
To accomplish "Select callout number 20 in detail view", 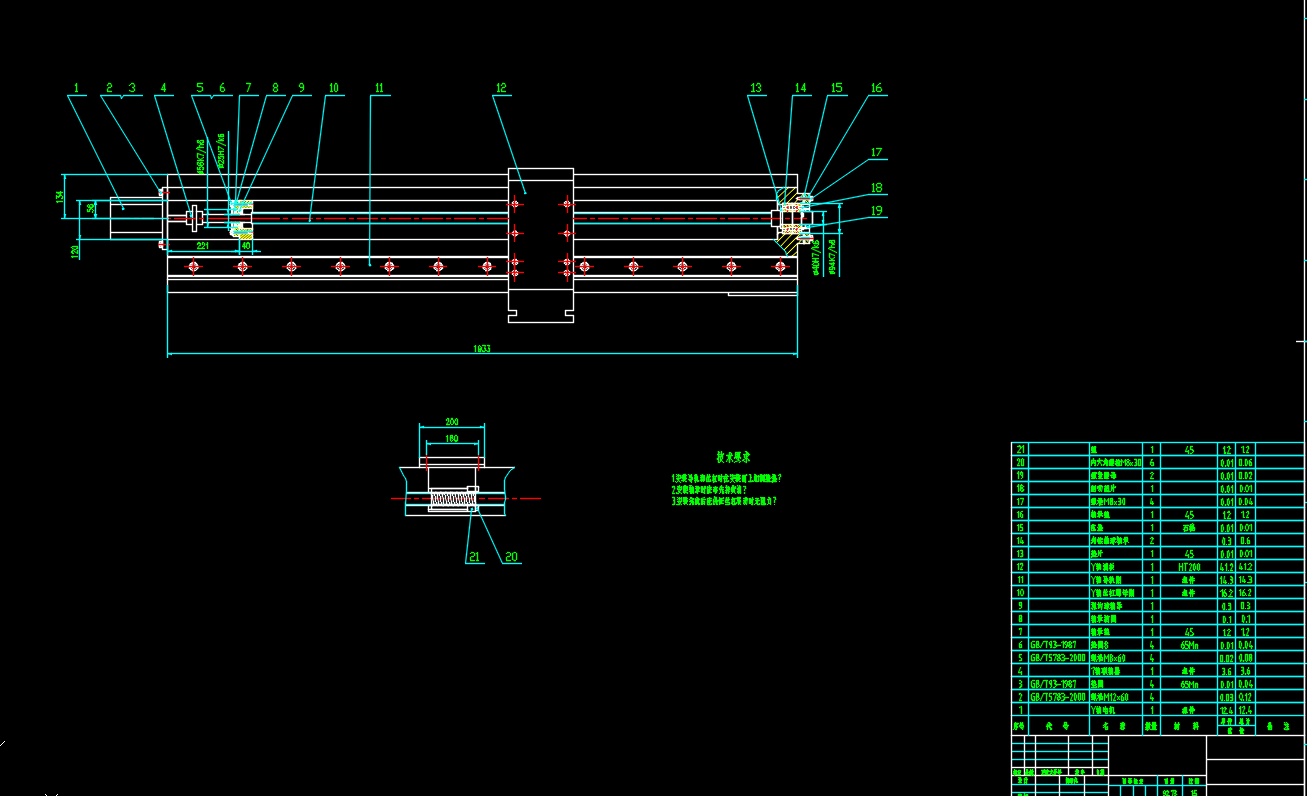I will click(x=511, y=557).
